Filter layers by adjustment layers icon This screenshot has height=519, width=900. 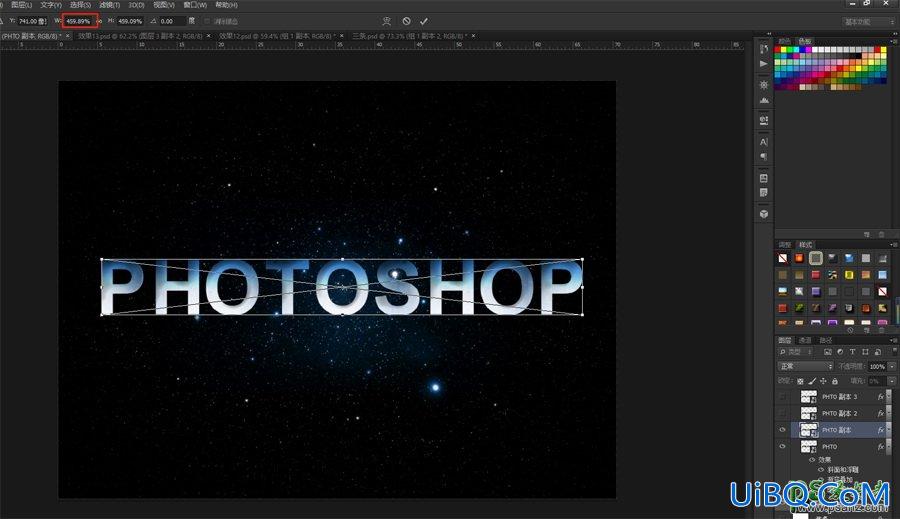point(840,352)
